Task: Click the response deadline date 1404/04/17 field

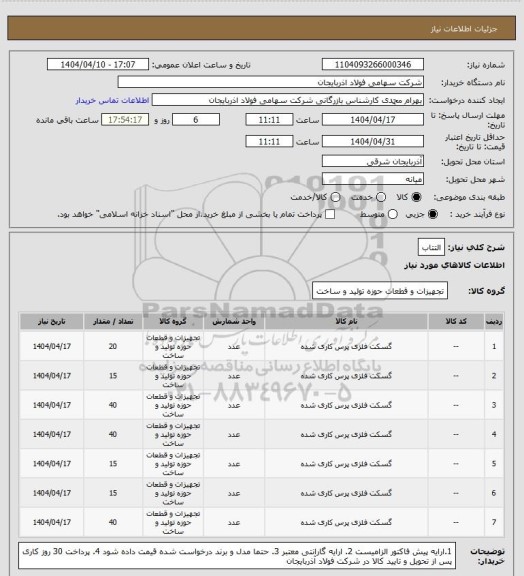Action: point(373,120)
